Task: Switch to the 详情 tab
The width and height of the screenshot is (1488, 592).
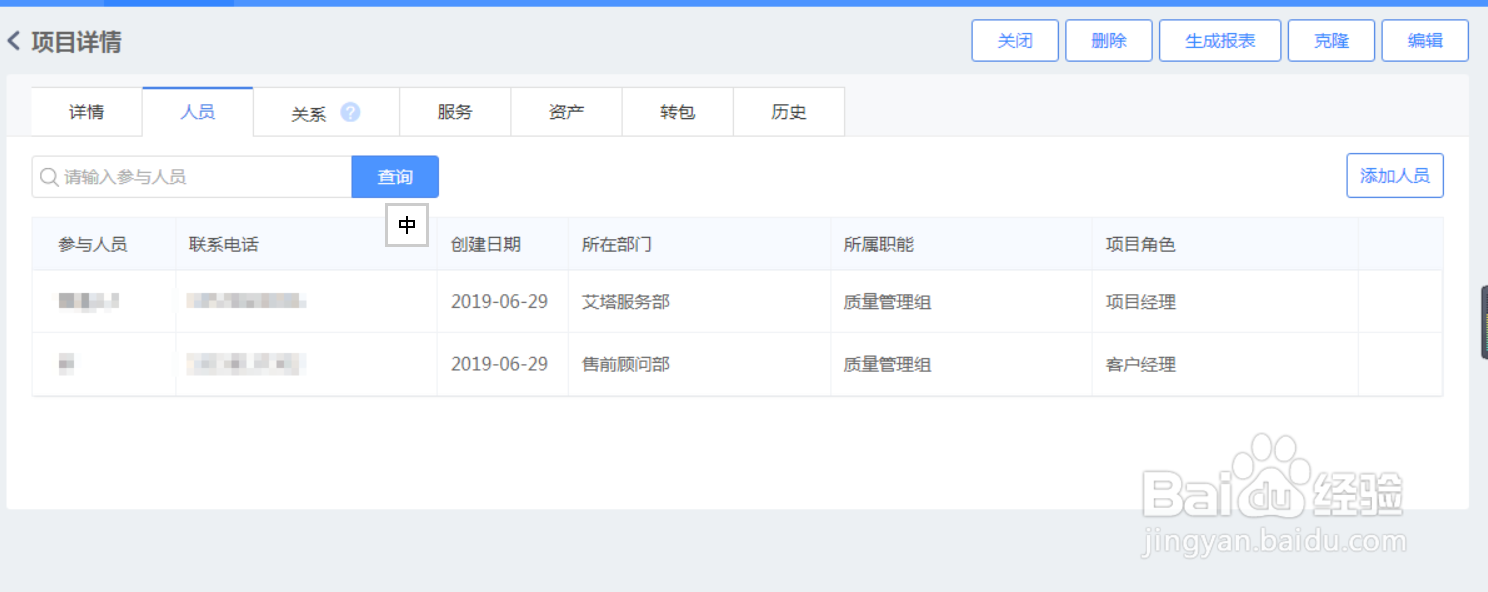Action: pyautogui.click(x=86, y=113)
